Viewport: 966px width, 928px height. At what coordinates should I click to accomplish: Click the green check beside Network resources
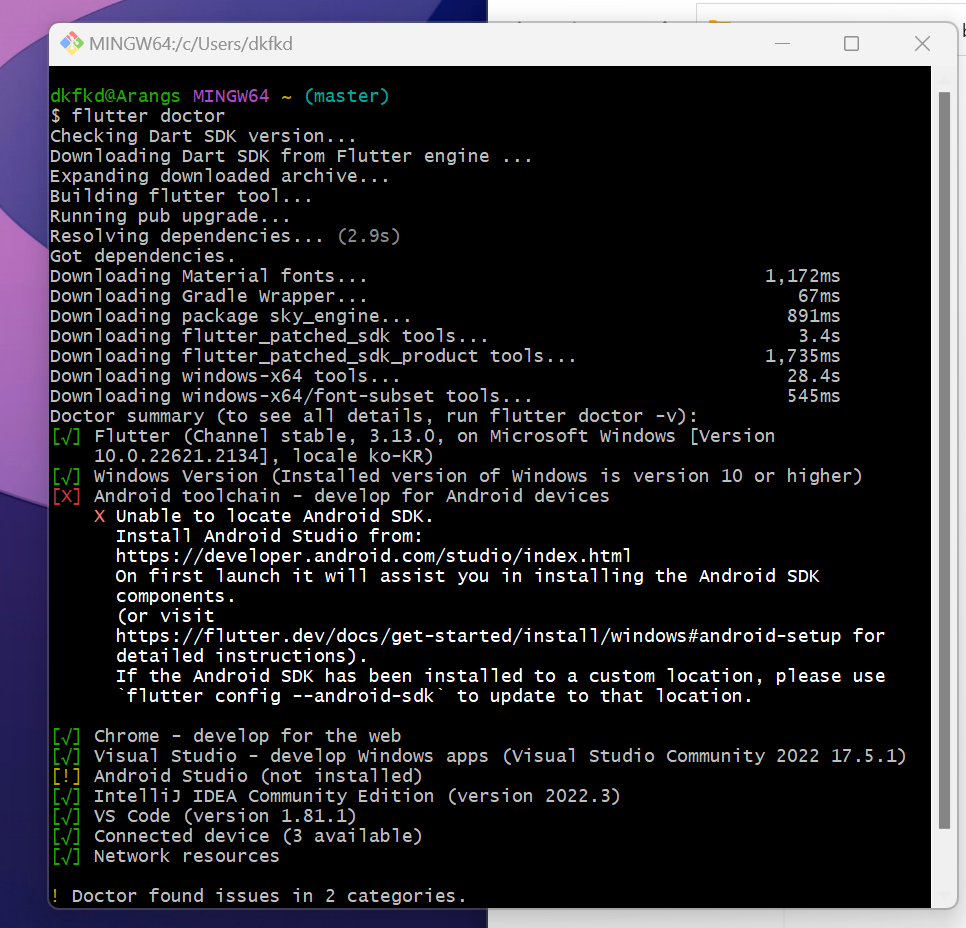67,856
